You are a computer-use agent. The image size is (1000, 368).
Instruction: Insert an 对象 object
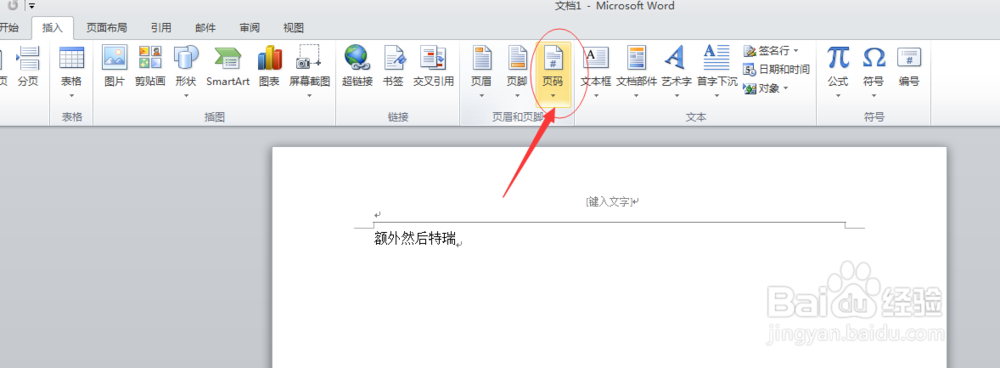tap(765, 88)
